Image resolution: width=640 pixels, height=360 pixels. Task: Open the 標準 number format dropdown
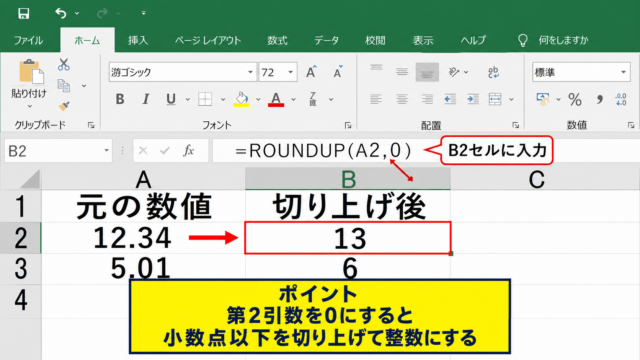click(x=623, y=72)
